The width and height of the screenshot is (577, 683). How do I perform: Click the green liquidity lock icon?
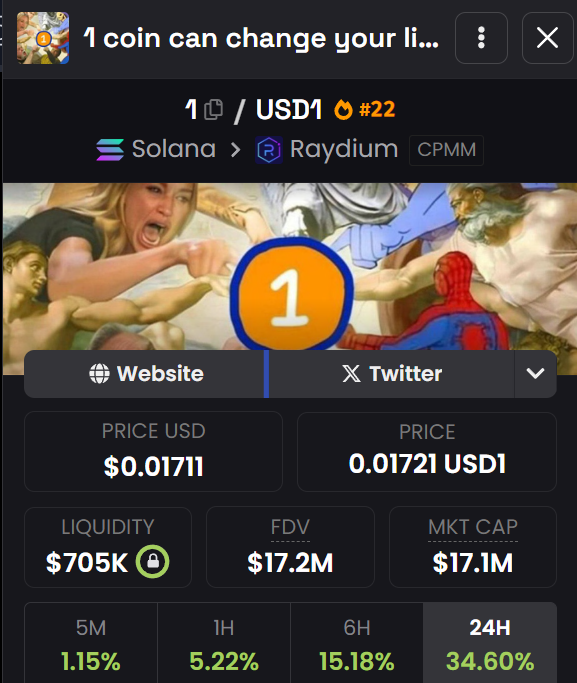(x=152, y=561)
